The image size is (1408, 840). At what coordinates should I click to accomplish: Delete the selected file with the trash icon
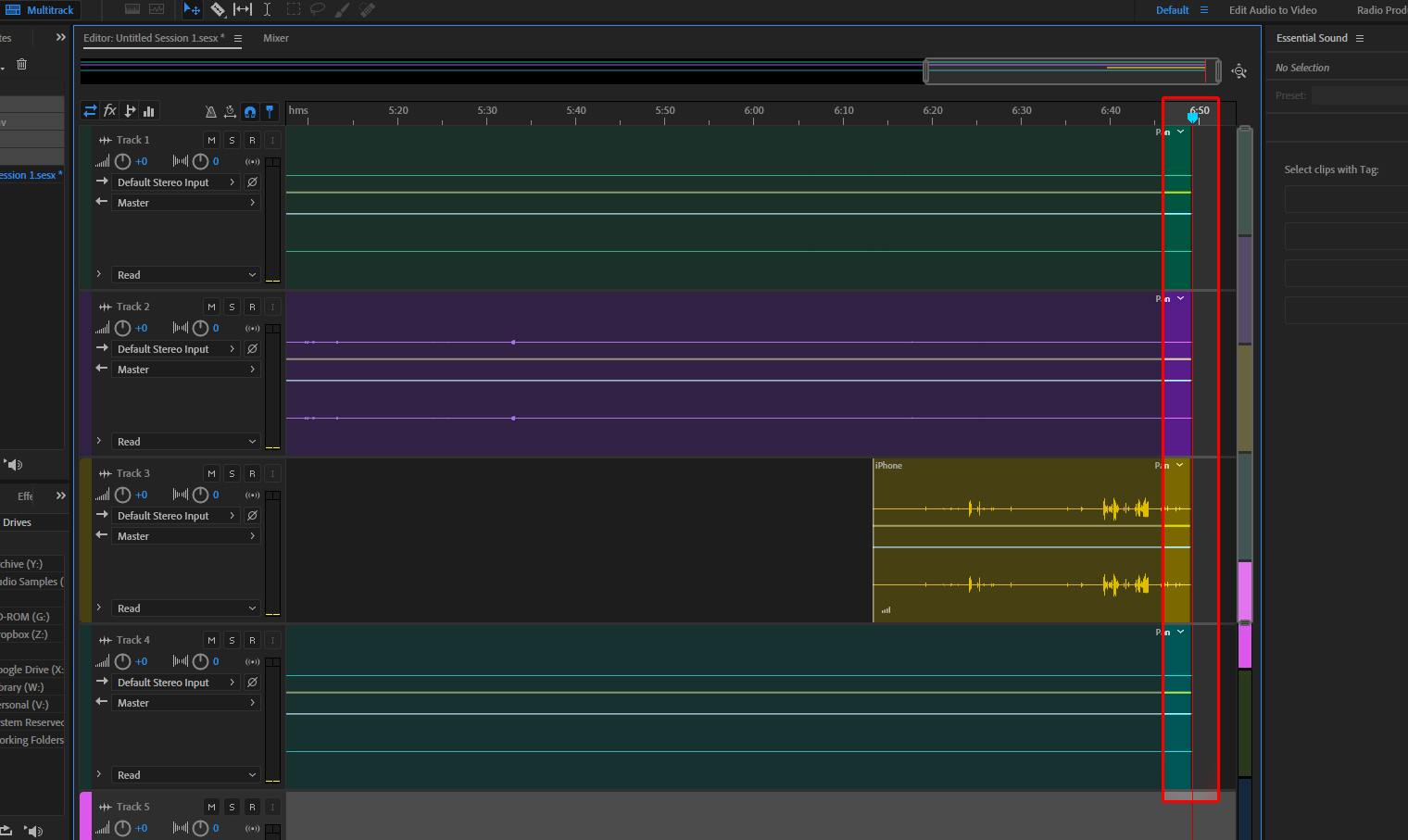click(22, 64)
